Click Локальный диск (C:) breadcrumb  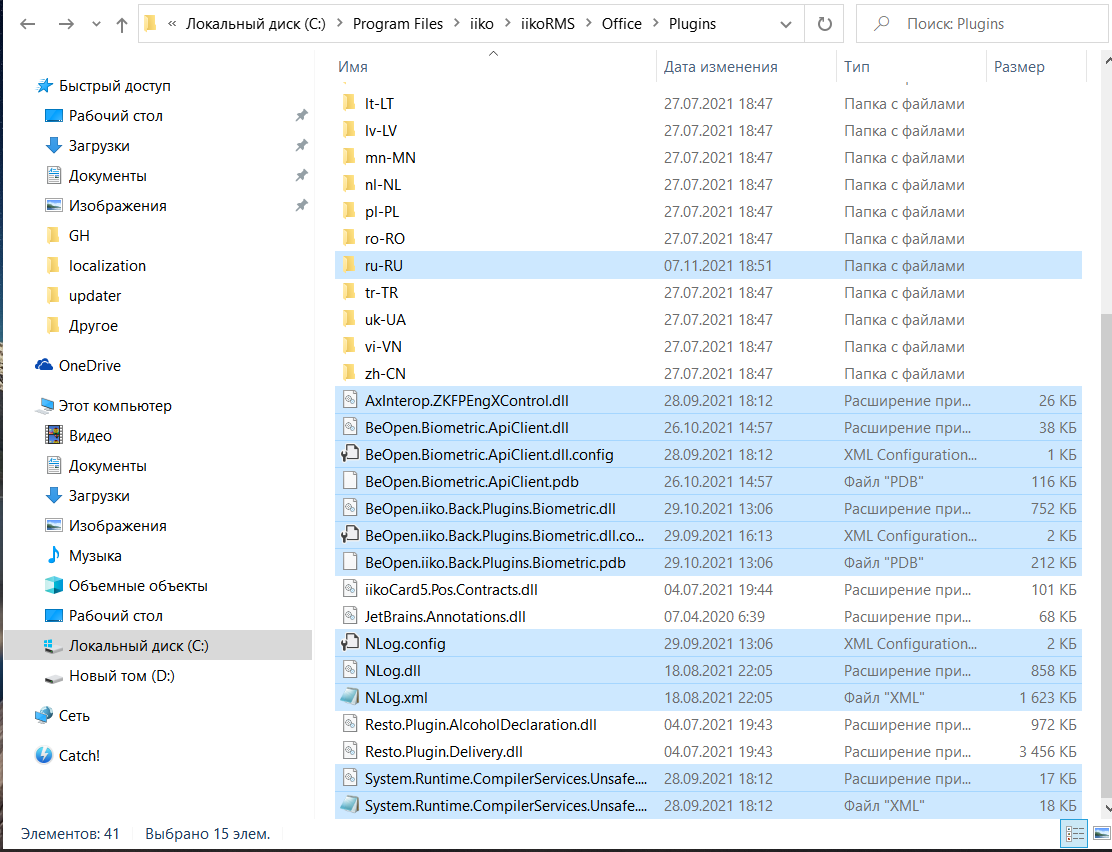(x=255, y=24)
